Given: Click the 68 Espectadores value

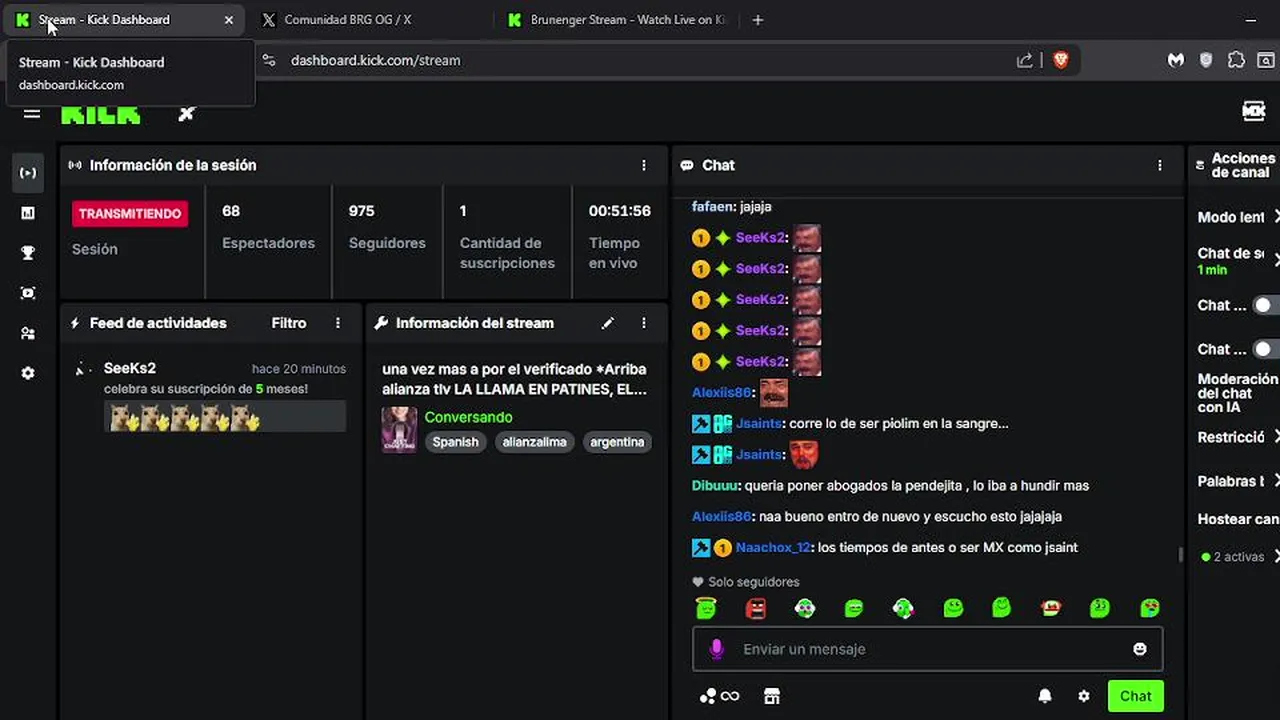Looking at the screenshot, I should tap(231, 211).
